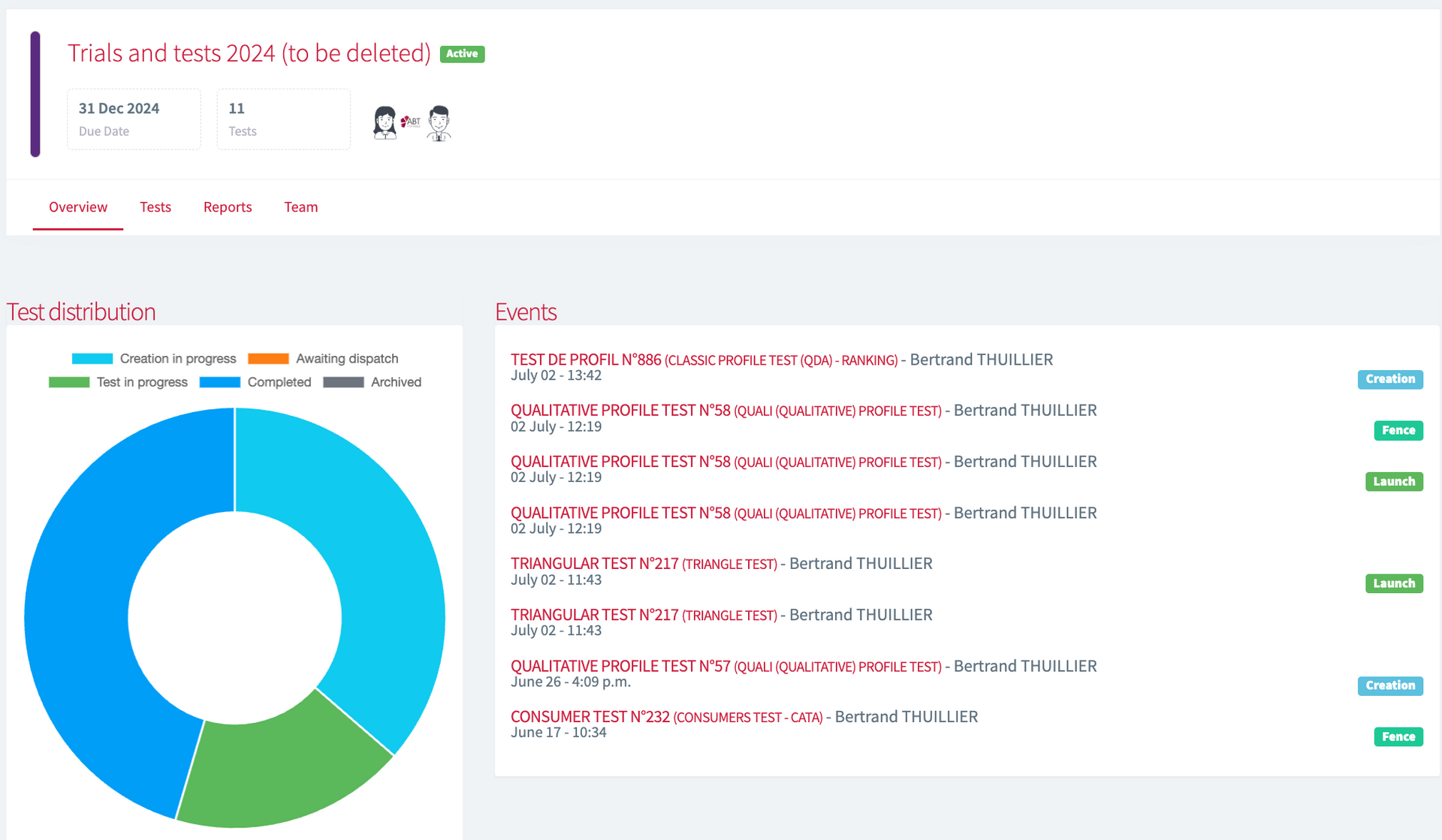This screenshot has height=840, width=1442.
Task: Open CONSUMER TEST N°232 event link
Action: (590, 717)
